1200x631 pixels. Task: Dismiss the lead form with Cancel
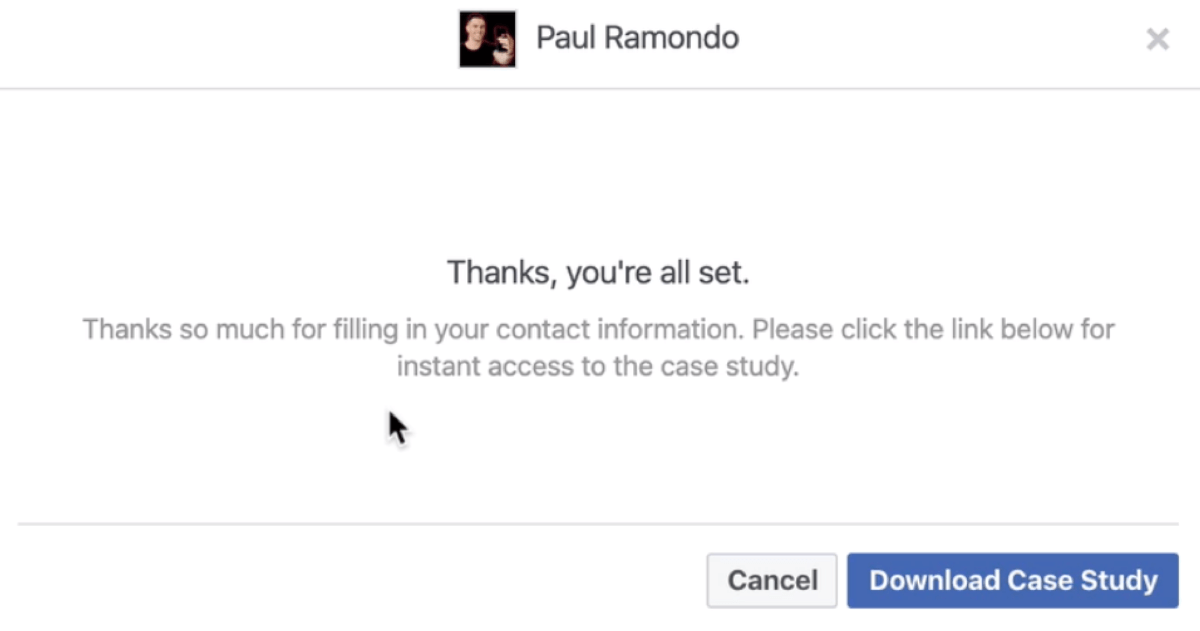coord(772,581)
